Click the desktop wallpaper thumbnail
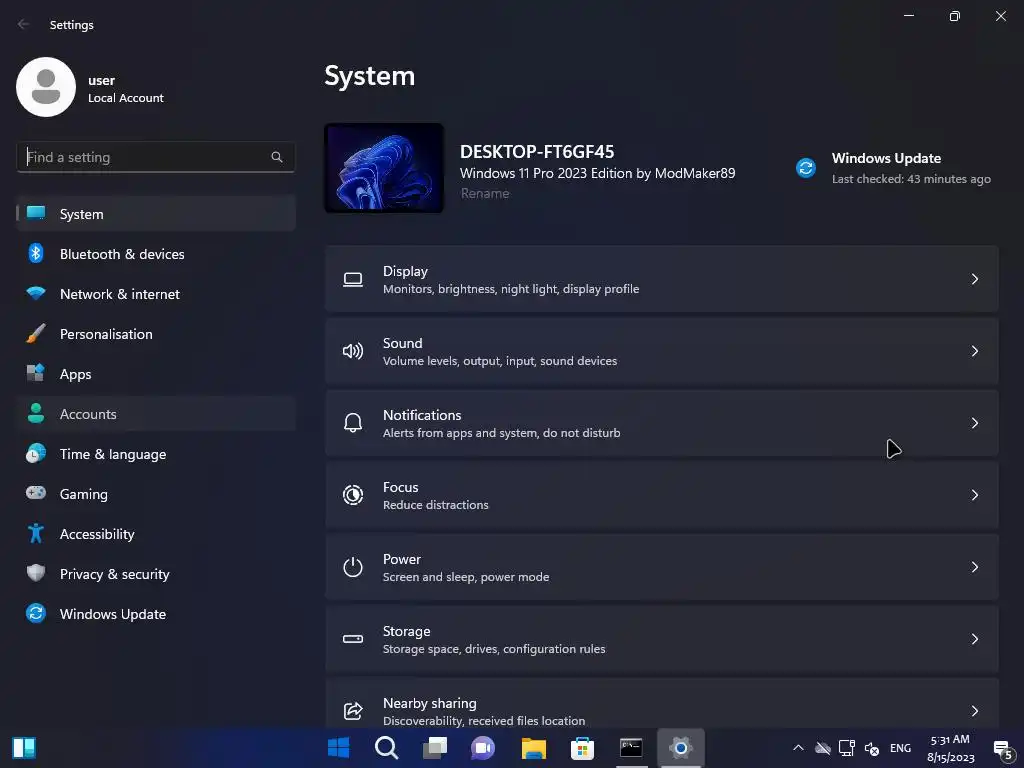The height and width of the screenshot is (768, 1024). [384, 168]
